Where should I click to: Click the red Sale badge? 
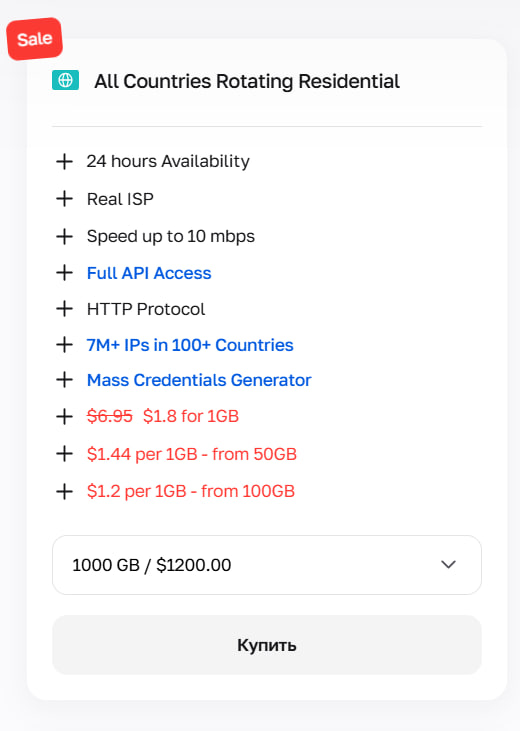pyautogui.click(x=35, y=39)
